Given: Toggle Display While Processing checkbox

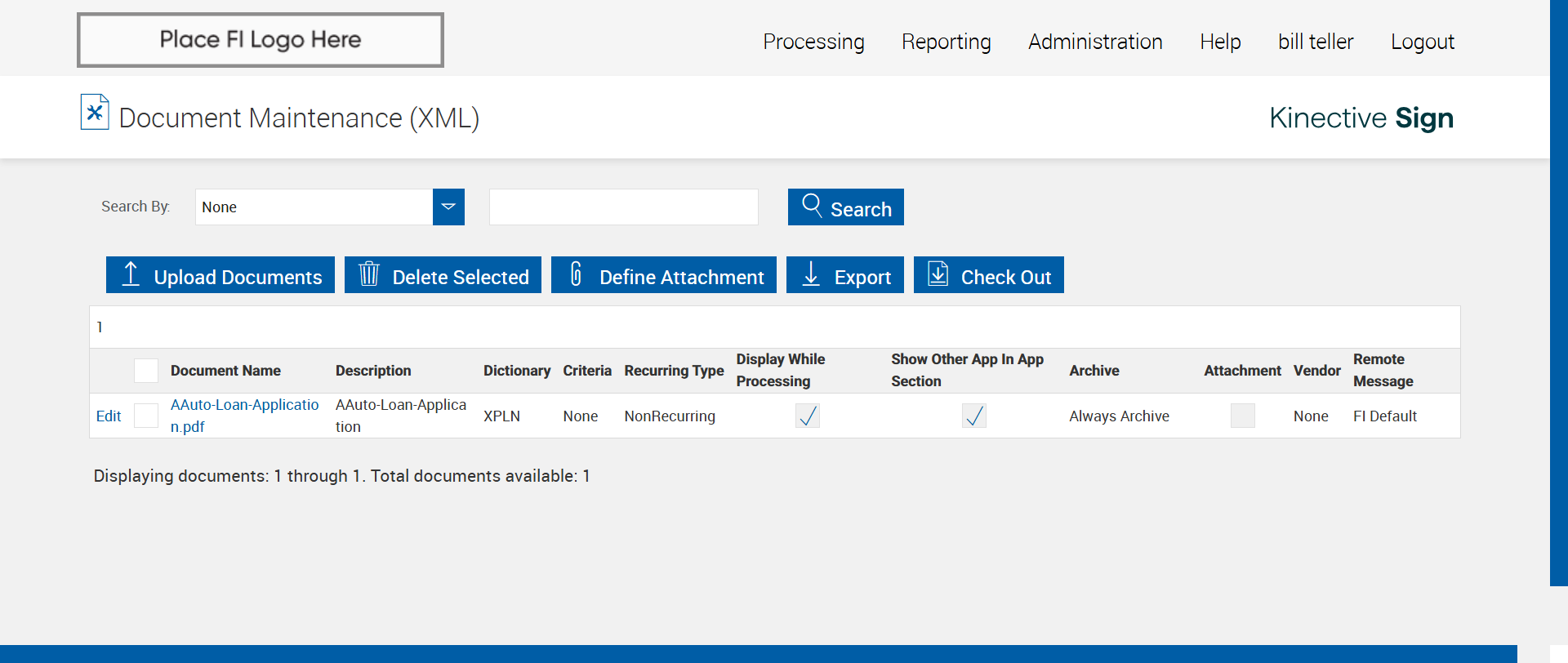Looking at the screenshot, I should click(808, 416).
